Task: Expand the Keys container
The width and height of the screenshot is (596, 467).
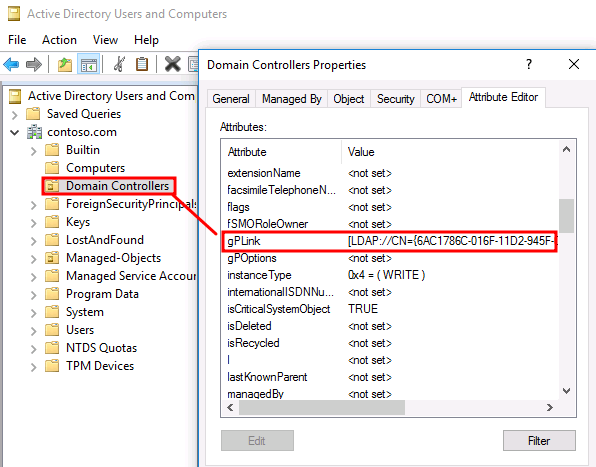Action: pos(33,223)
